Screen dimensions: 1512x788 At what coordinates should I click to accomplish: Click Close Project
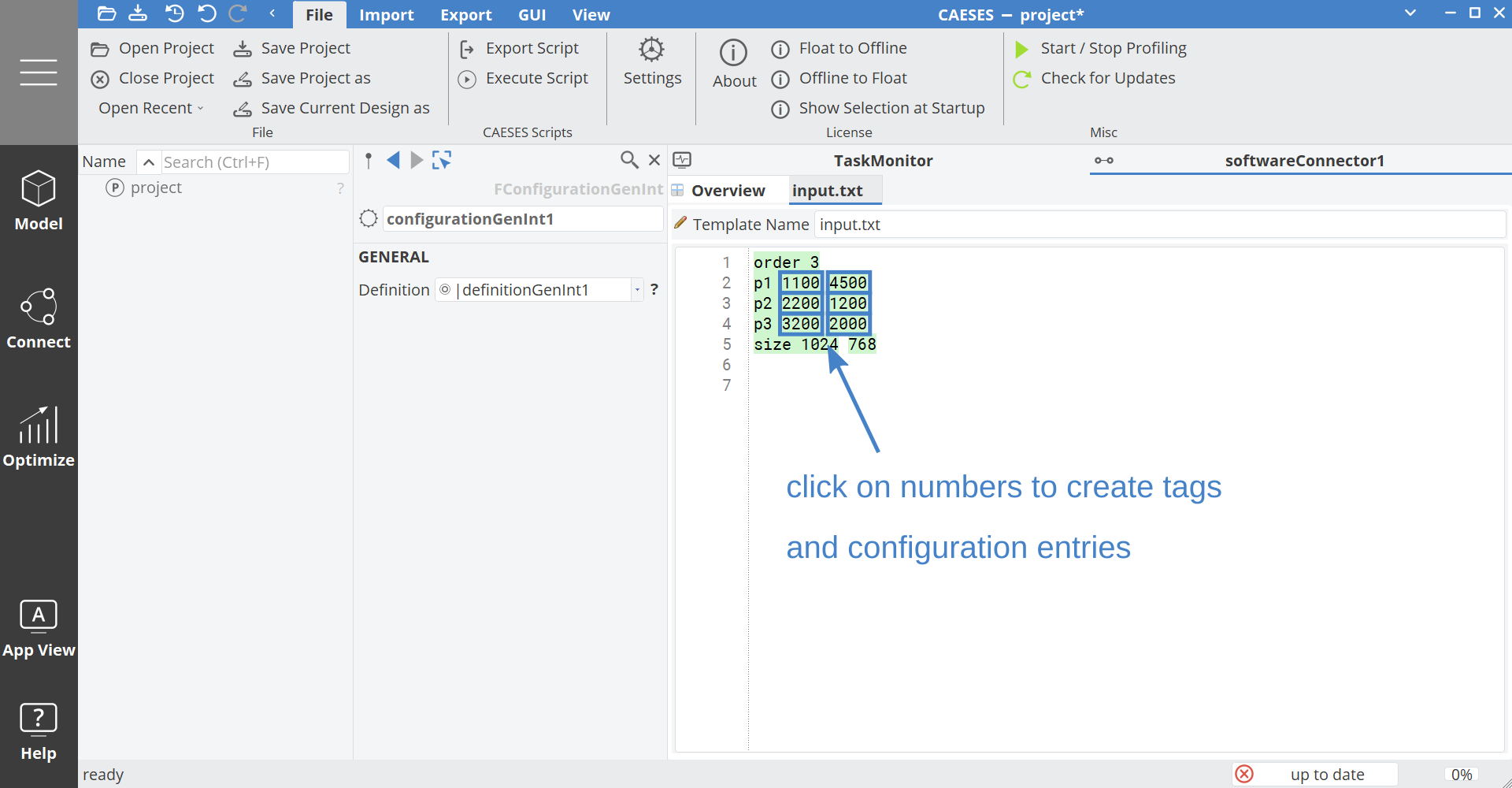pos(153,79)
